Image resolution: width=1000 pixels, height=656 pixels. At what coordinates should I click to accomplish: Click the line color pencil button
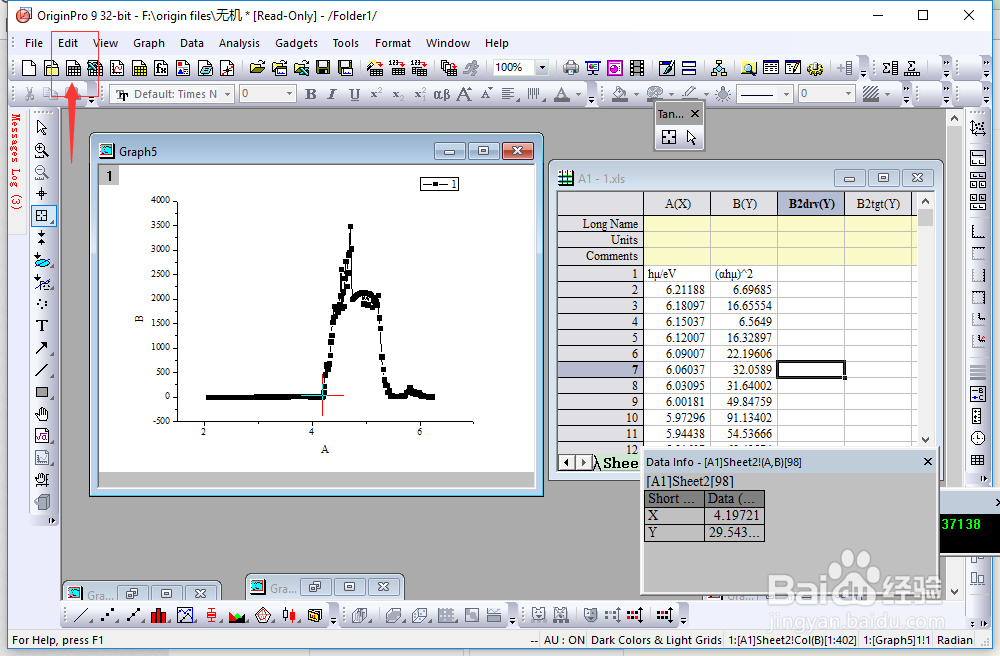[x=689, y=94]
